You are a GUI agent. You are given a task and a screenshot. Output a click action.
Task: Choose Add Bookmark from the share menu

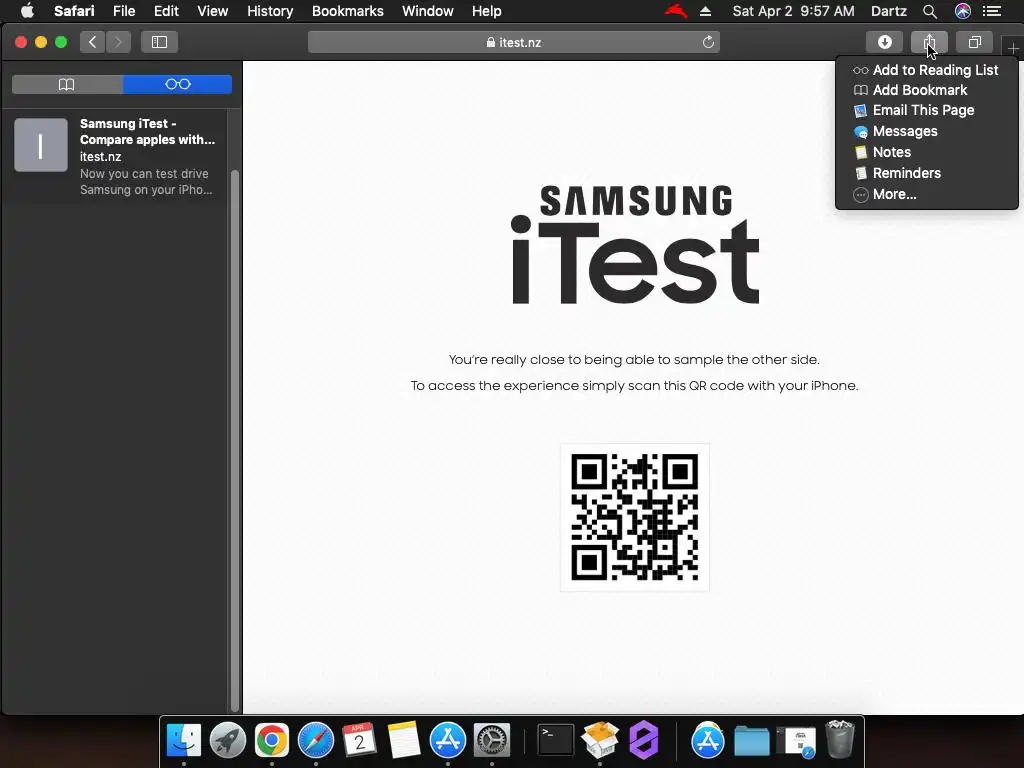(926, 90)
